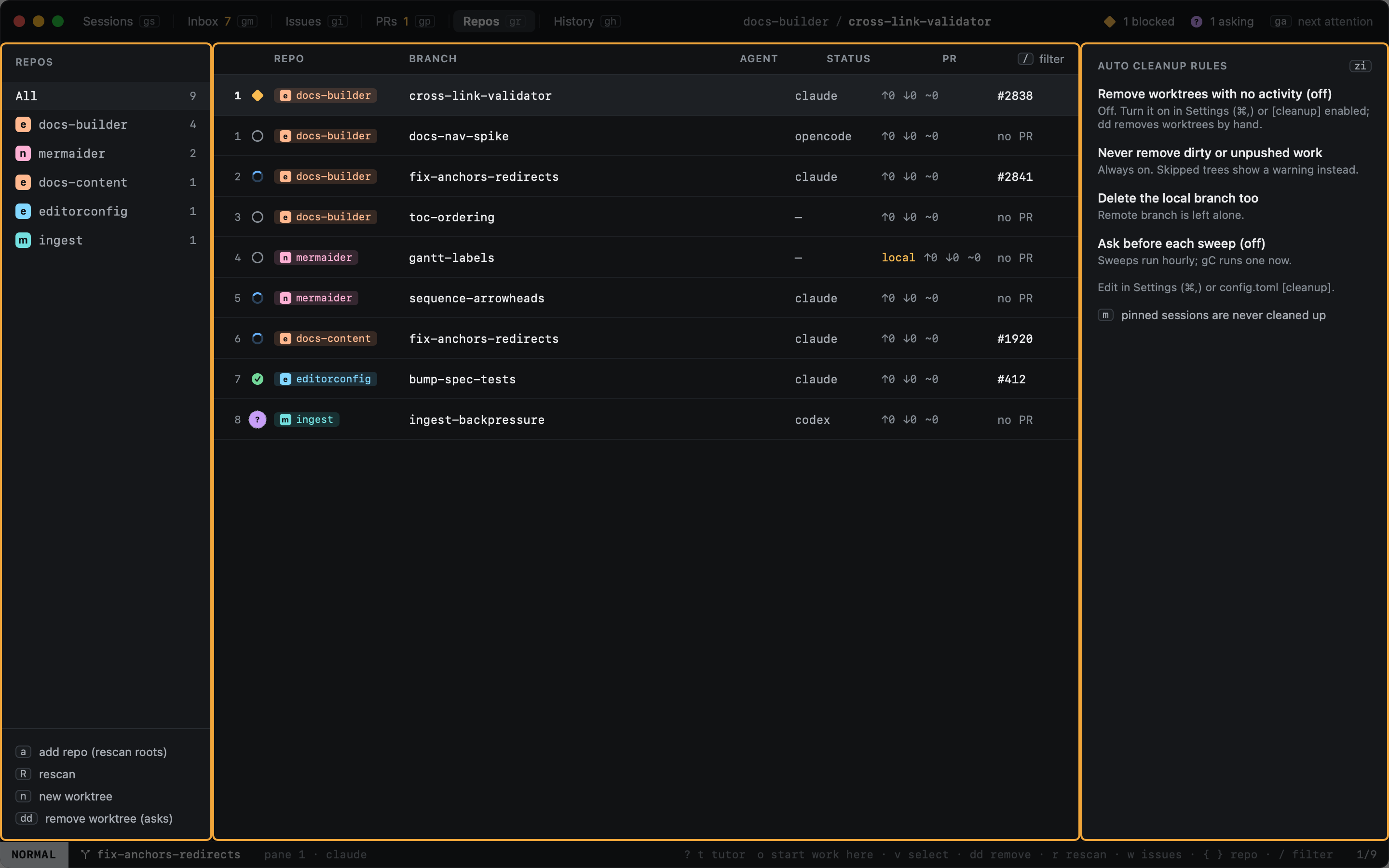Click the codex agent cell
Viewport: 1389px width, 868px height.
812,420
